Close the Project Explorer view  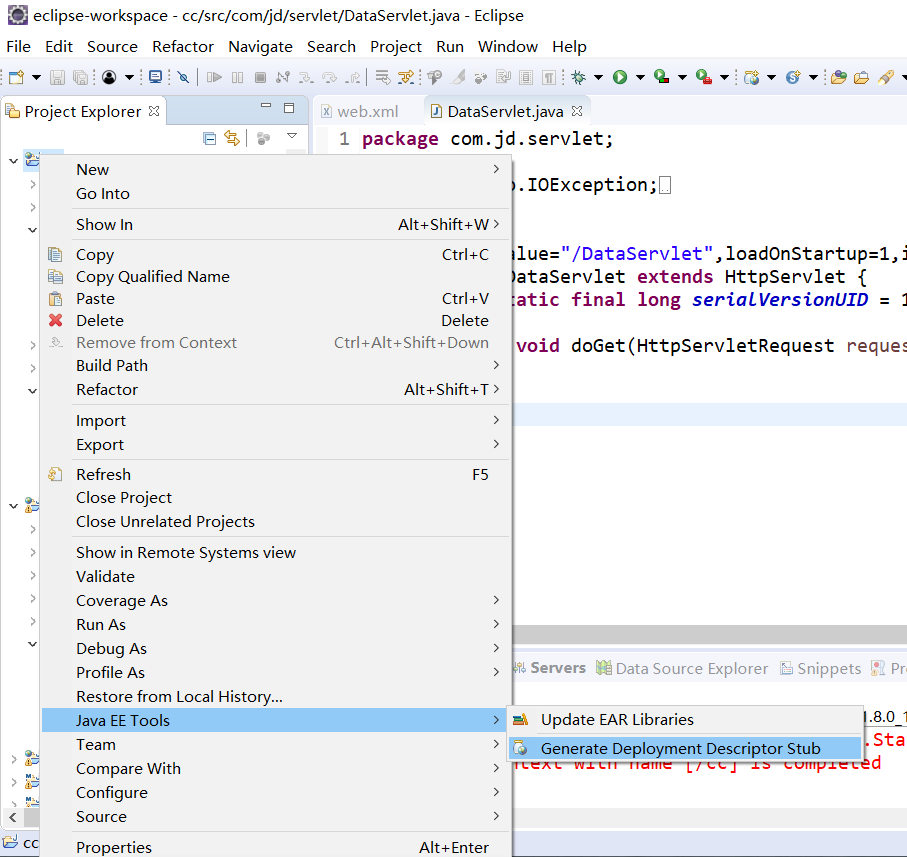point(154,111)
